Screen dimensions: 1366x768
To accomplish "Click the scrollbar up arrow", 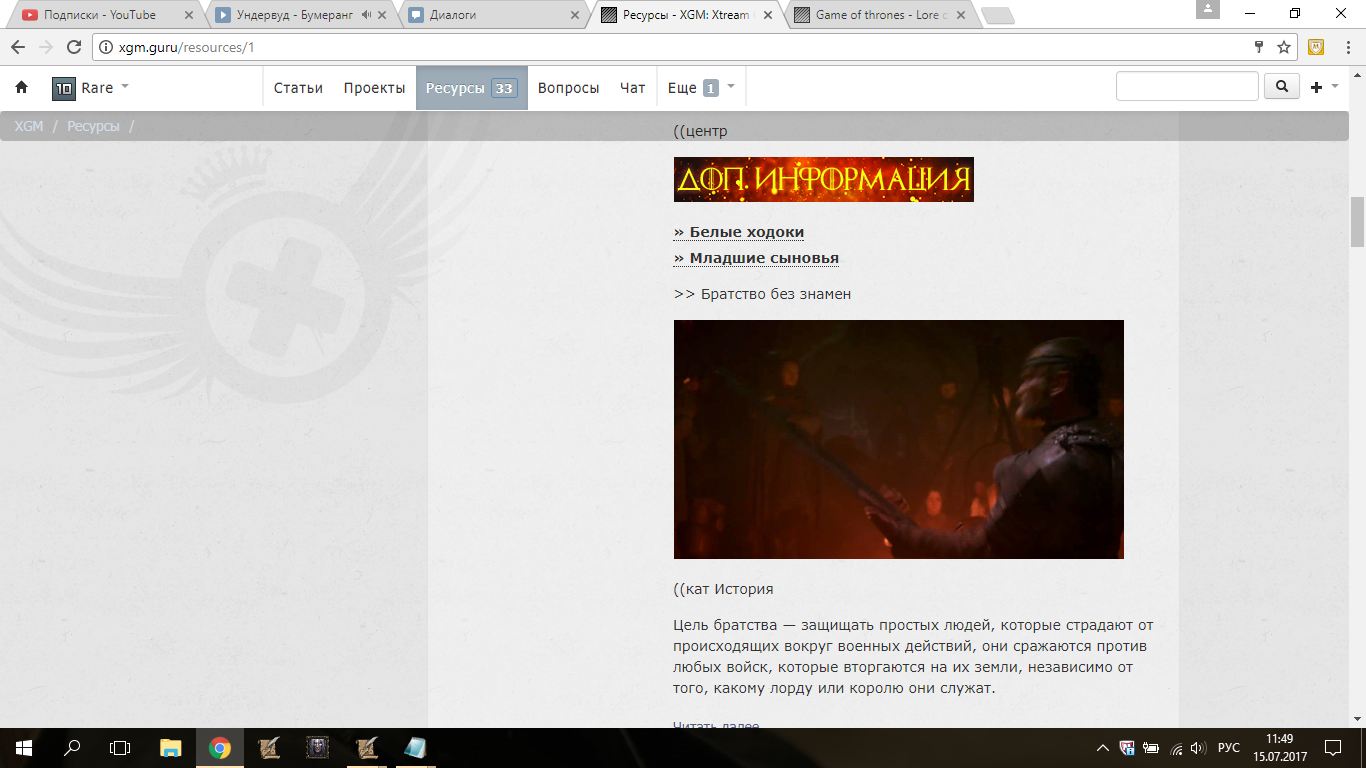I will pos(1357,73).
